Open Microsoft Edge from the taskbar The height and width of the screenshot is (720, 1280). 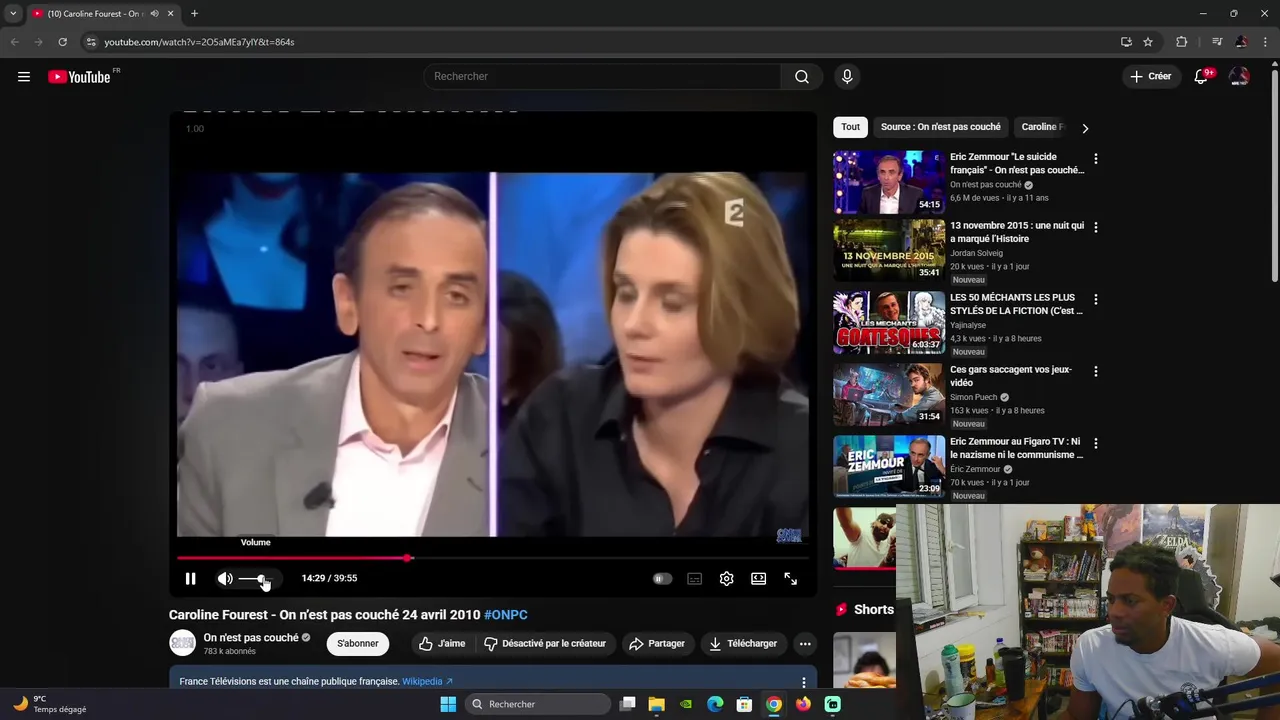tap(715, 704)
